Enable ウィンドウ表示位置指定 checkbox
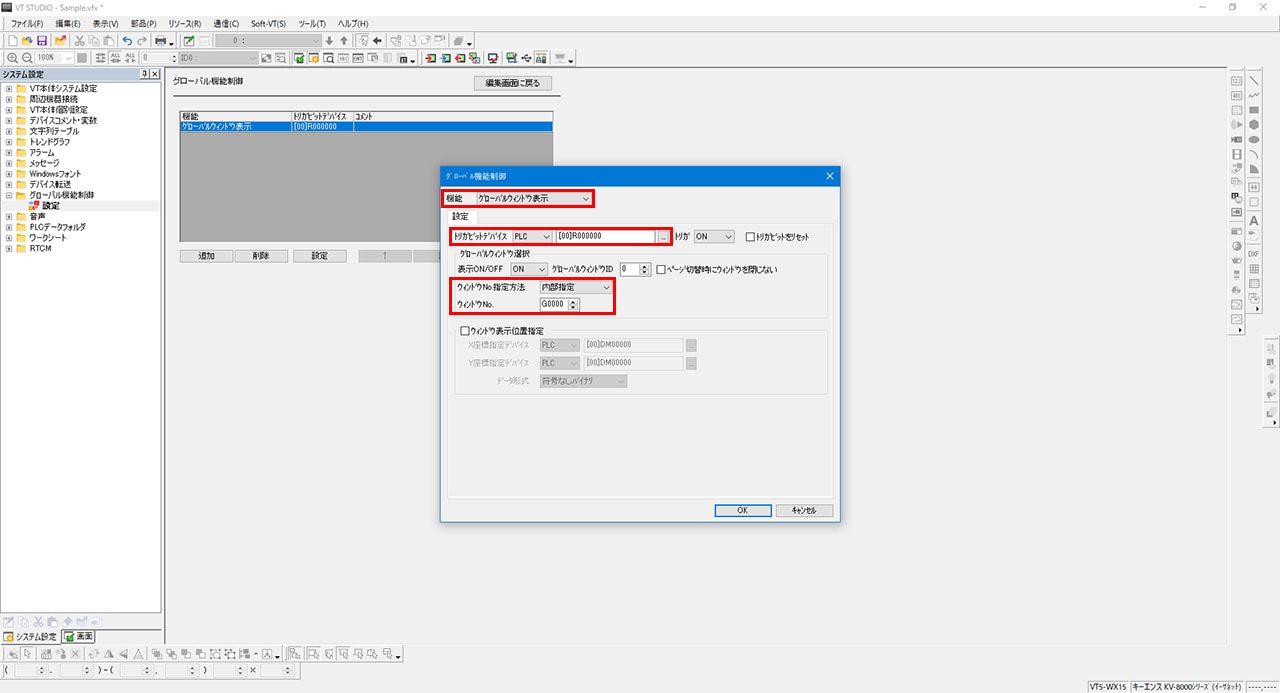This screenshot has height=693, width=1280. point(465,330)
